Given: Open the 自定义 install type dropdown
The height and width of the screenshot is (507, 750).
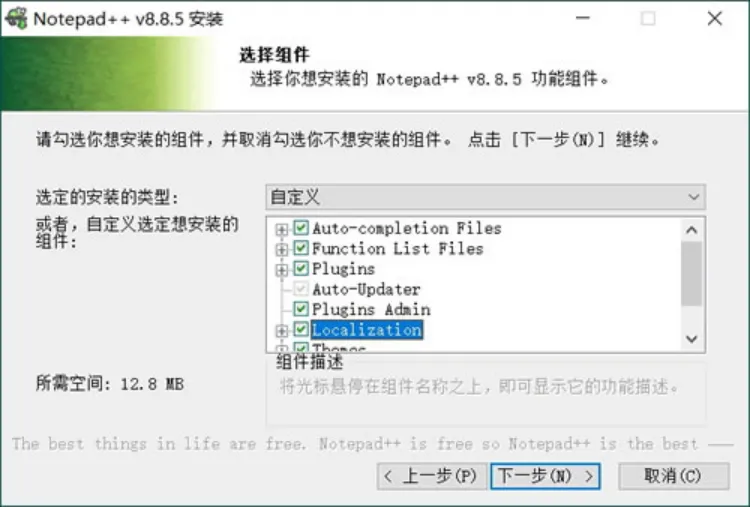Looking at the screenshot, I should 485,197.
